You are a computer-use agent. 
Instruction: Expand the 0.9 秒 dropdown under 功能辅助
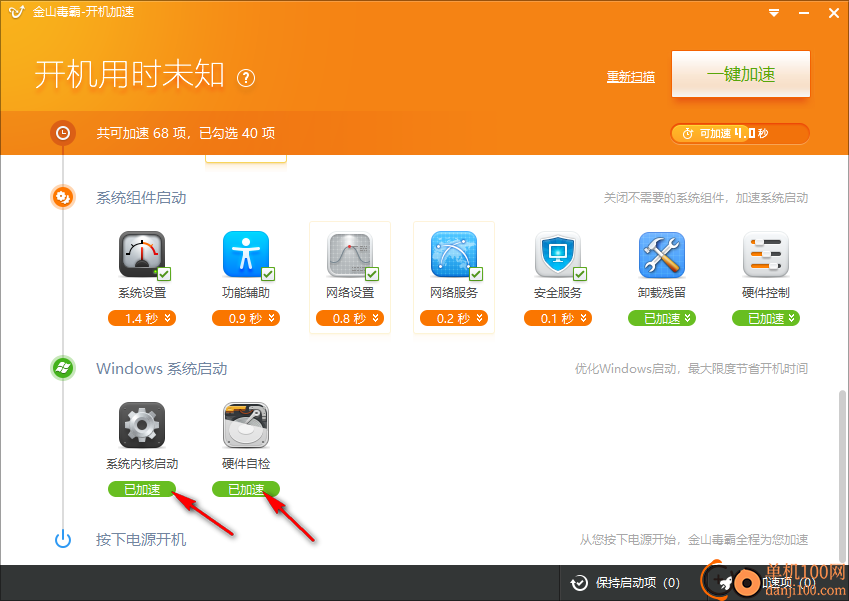coord(246,318)
